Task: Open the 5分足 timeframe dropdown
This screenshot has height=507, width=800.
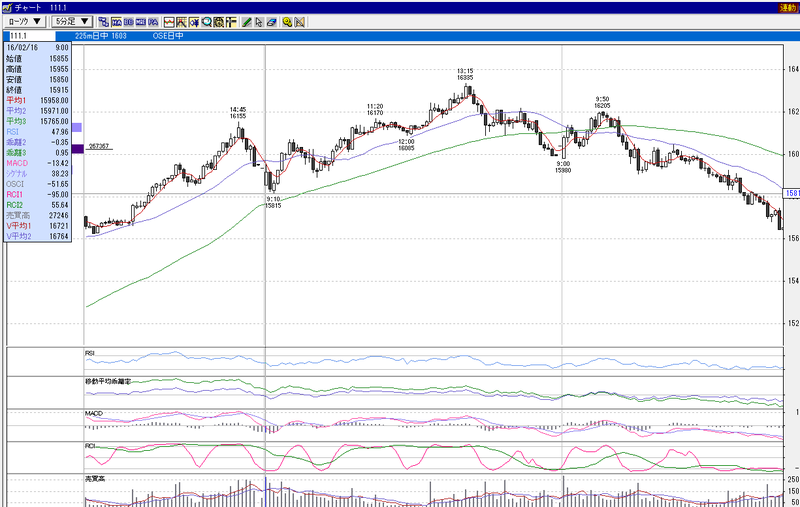Action: click(x=72, y=21)
